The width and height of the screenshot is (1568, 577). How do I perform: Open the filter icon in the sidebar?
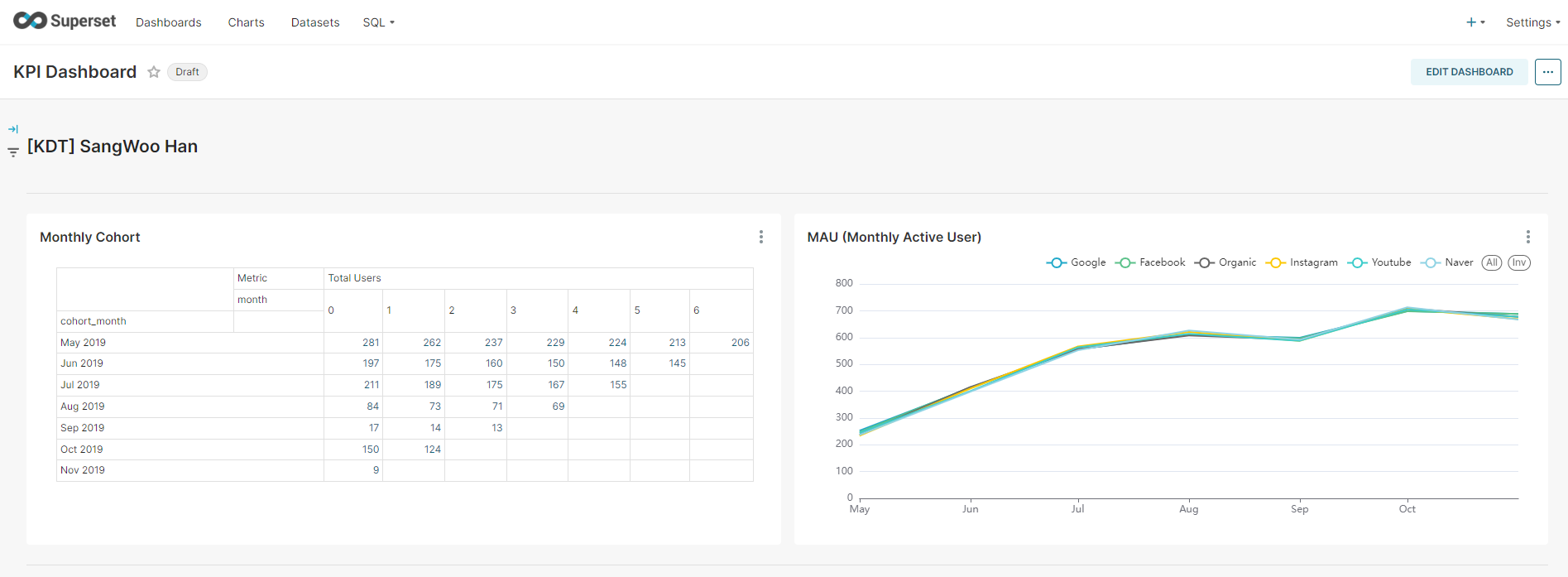pyautogui.click(x=13, y=152)
